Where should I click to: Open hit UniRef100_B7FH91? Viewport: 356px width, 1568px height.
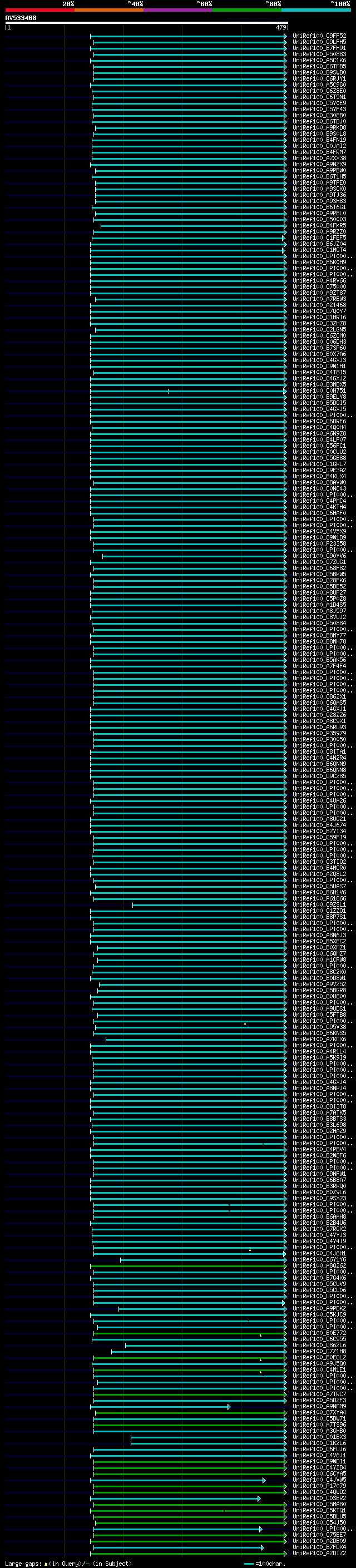point(319,48)
